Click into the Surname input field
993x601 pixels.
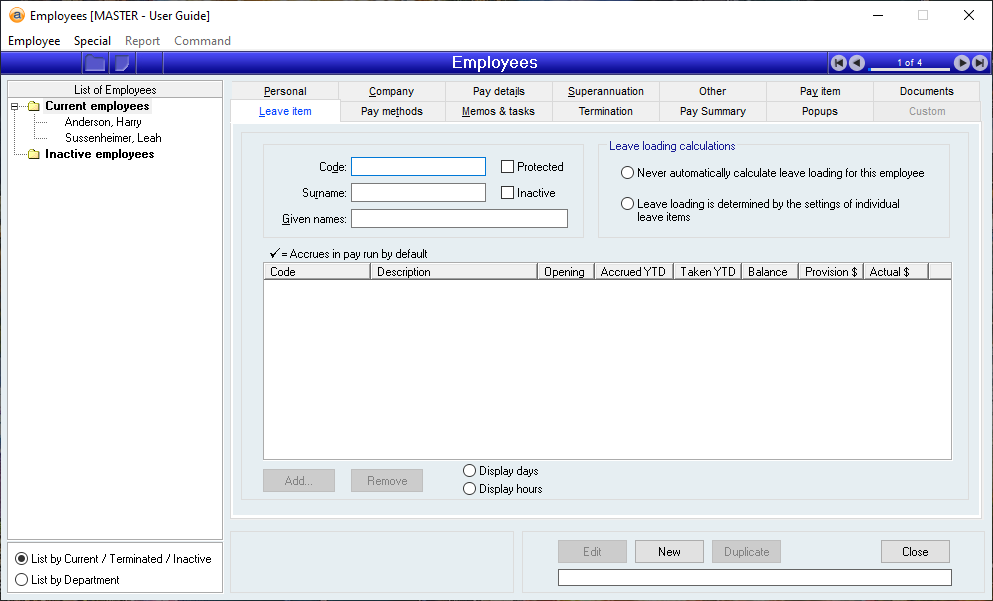click(x=418, y=193)
